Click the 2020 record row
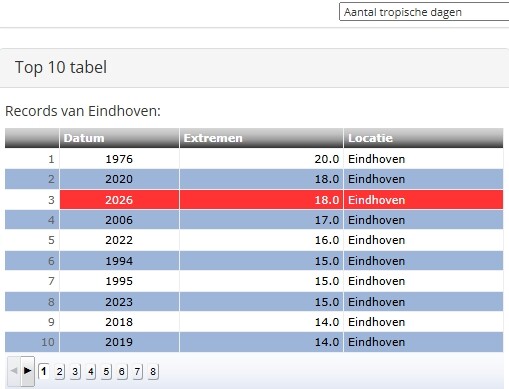 point(254,179)
